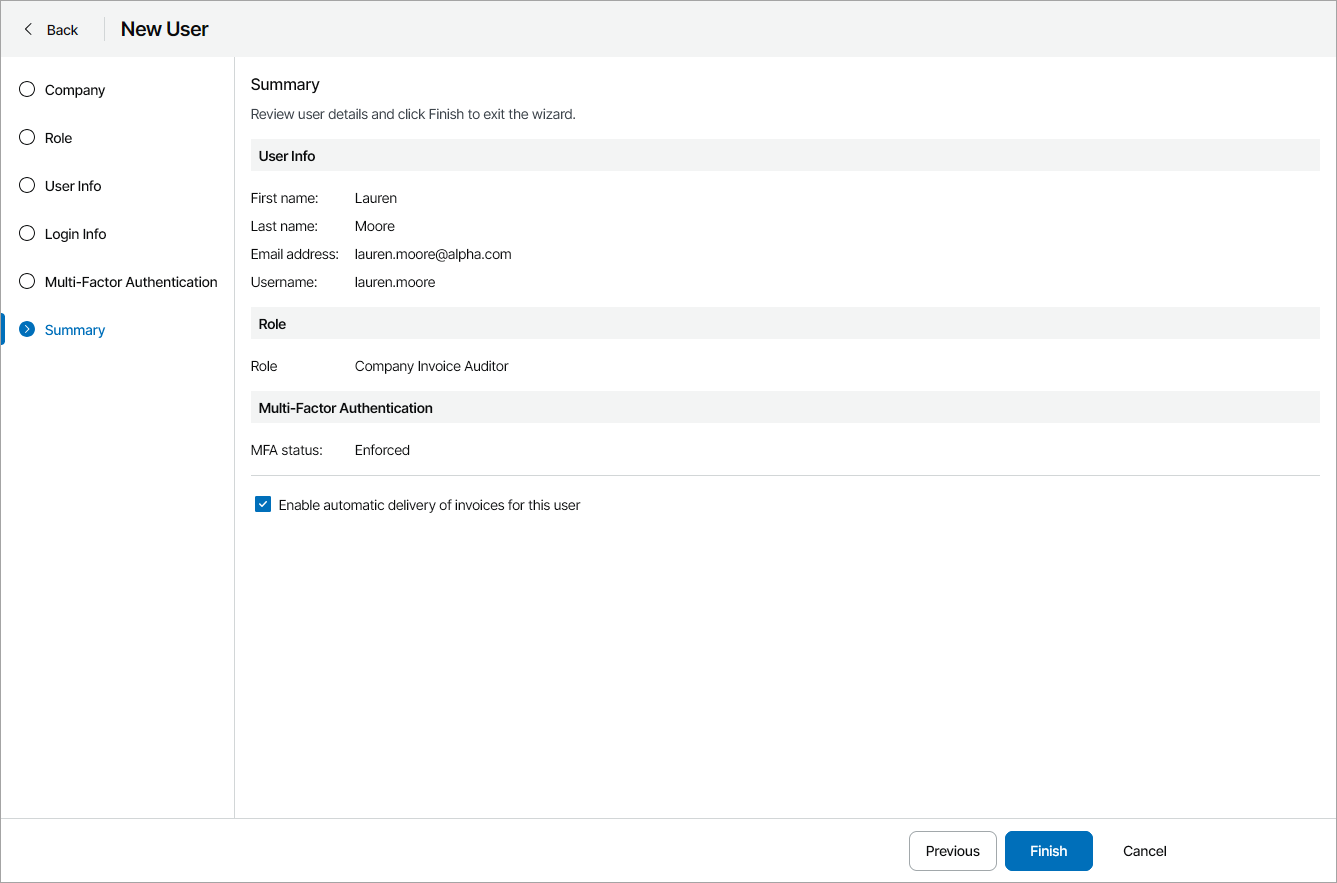Click the Company Invoice Auditor role value
This screenshot has width=1337, height=883.
(431, 366)
